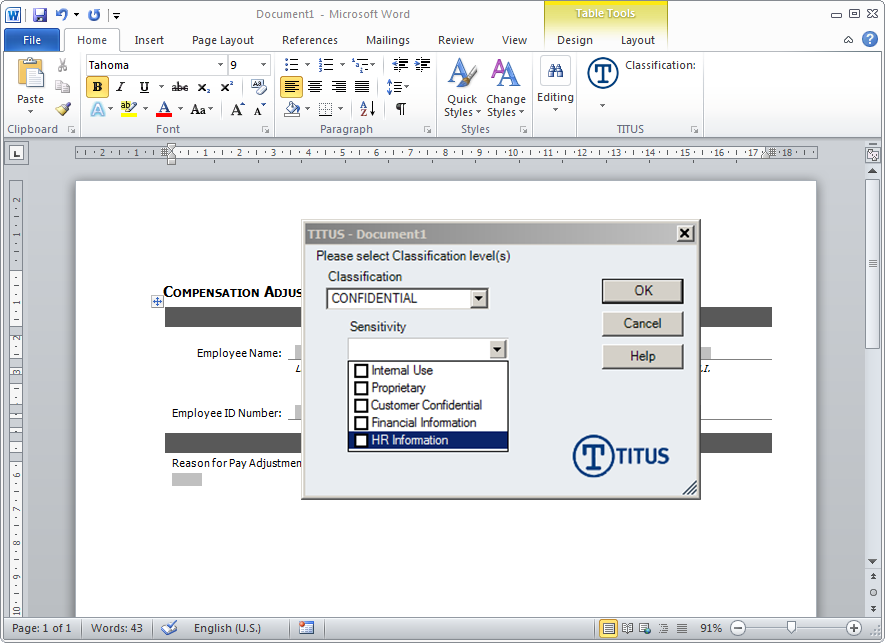Click Words: 43 in status bar
Screen dimensions: 885x643
117,628
